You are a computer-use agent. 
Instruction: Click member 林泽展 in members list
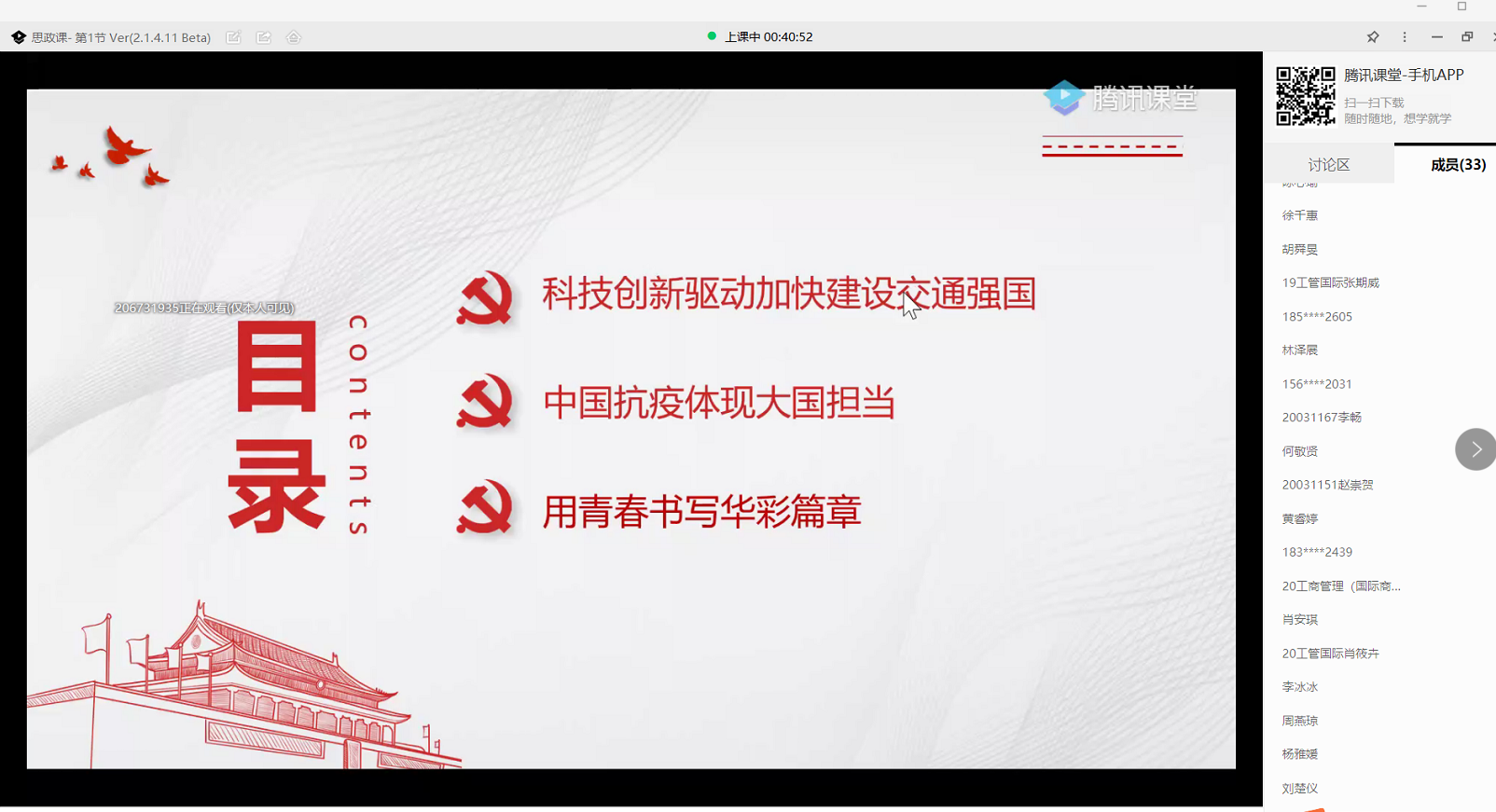click(x=1299, y=351)
